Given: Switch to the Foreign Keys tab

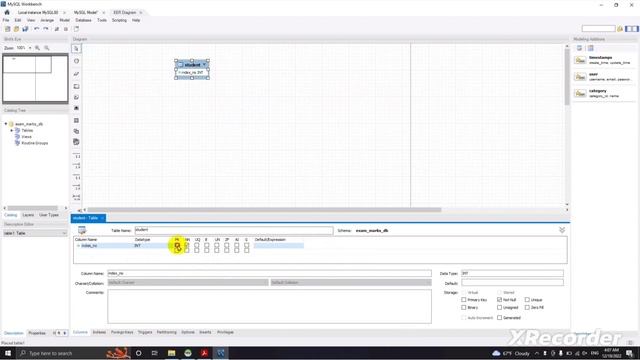Looking at the screenshot, I should click(122, 332).
